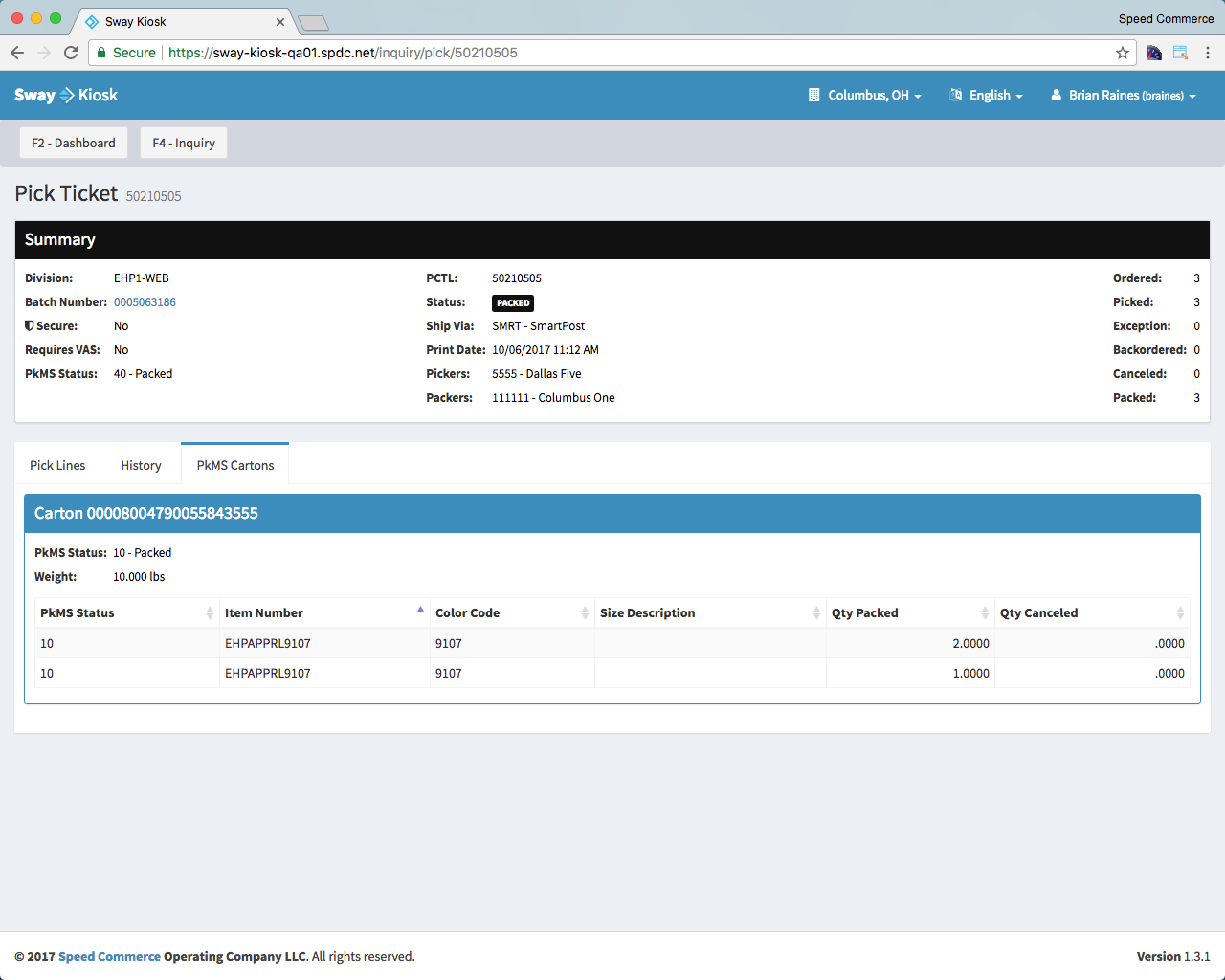
Task: Click the green secure padlock icon
Action: point(101,53)
